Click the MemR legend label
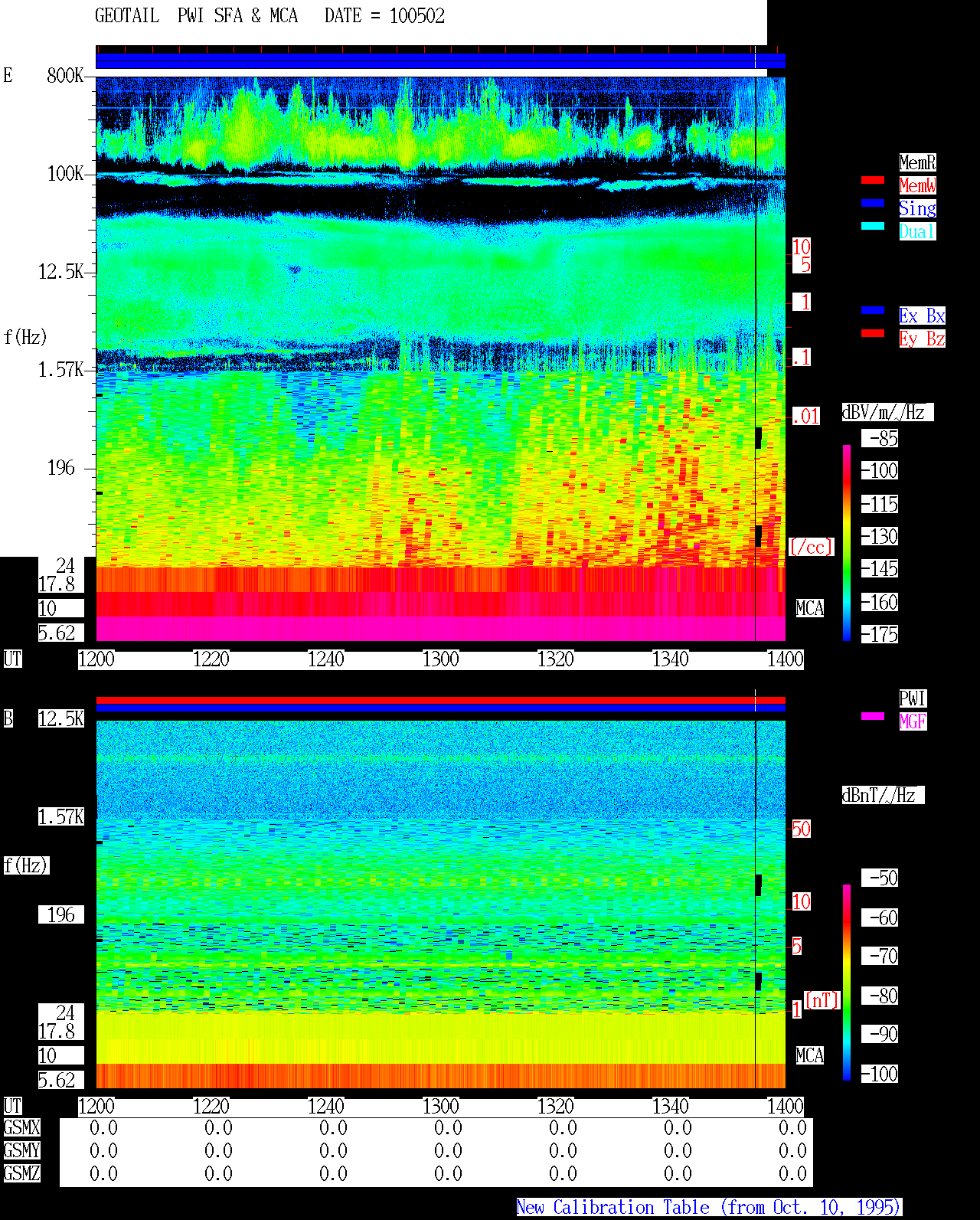 pos(917,162)
